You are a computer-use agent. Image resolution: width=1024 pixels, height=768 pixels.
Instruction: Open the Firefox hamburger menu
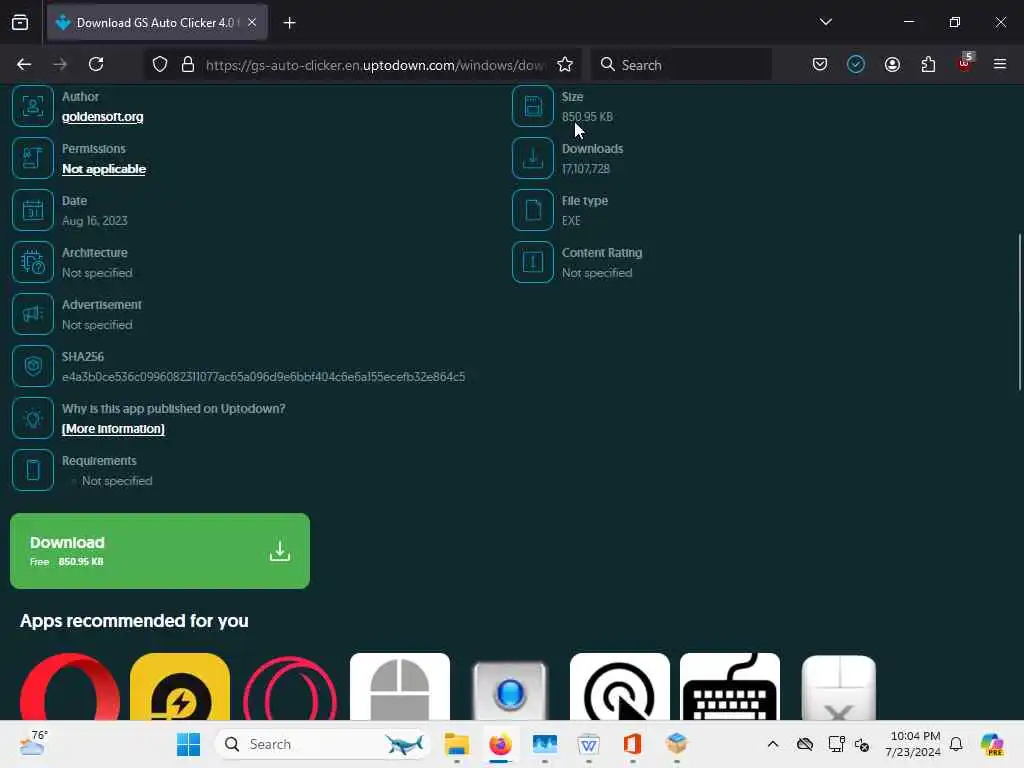[x=1000, y=64]
